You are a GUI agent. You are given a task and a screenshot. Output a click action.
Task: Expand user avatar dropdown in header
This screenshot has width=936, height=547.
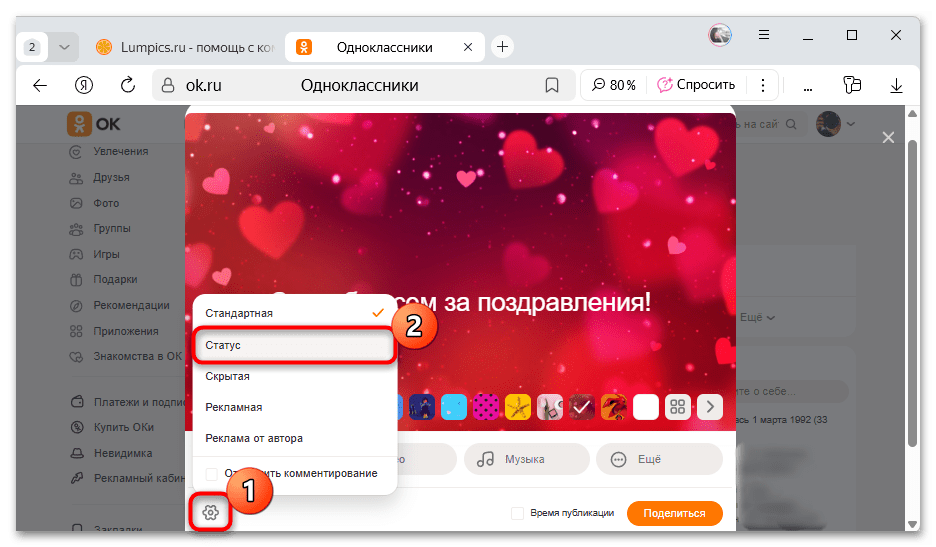coord(851,124)
